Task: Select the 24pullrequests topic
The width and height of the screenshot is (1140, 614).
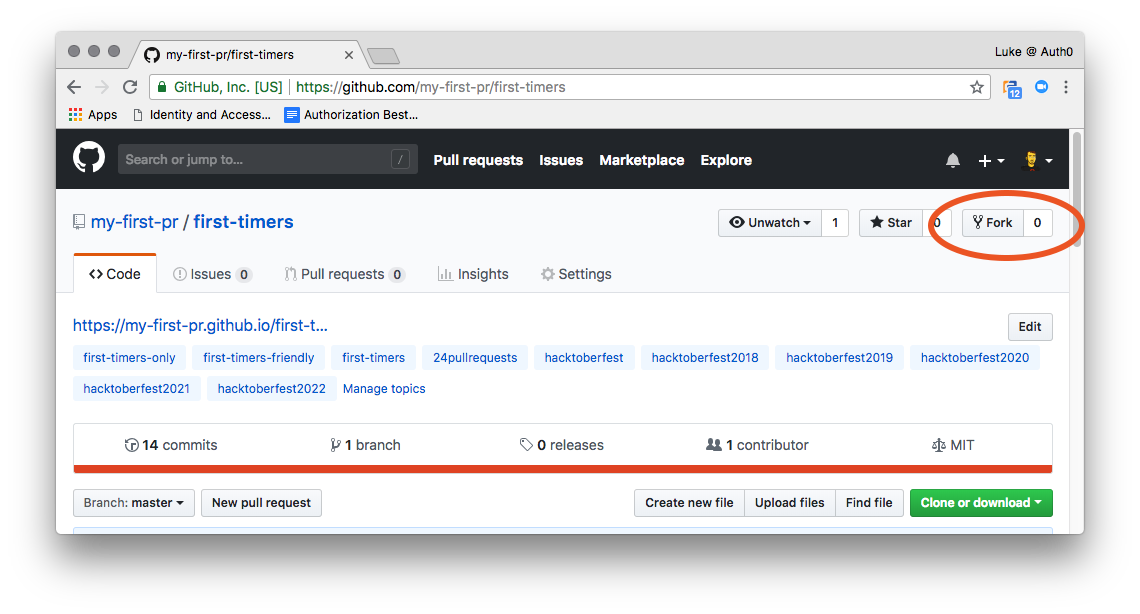Action: click(x=475, y=358)
